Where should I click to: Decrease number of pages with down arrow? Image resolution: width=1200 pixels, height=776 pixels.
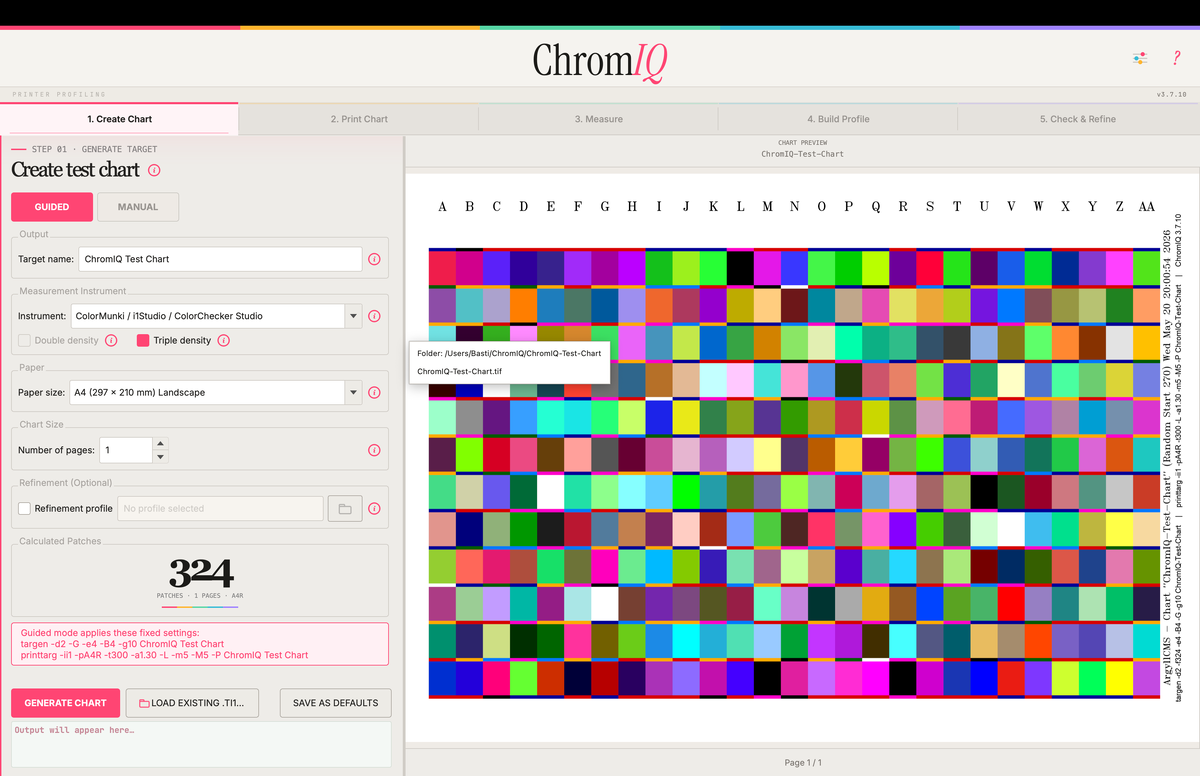point(160,457)
